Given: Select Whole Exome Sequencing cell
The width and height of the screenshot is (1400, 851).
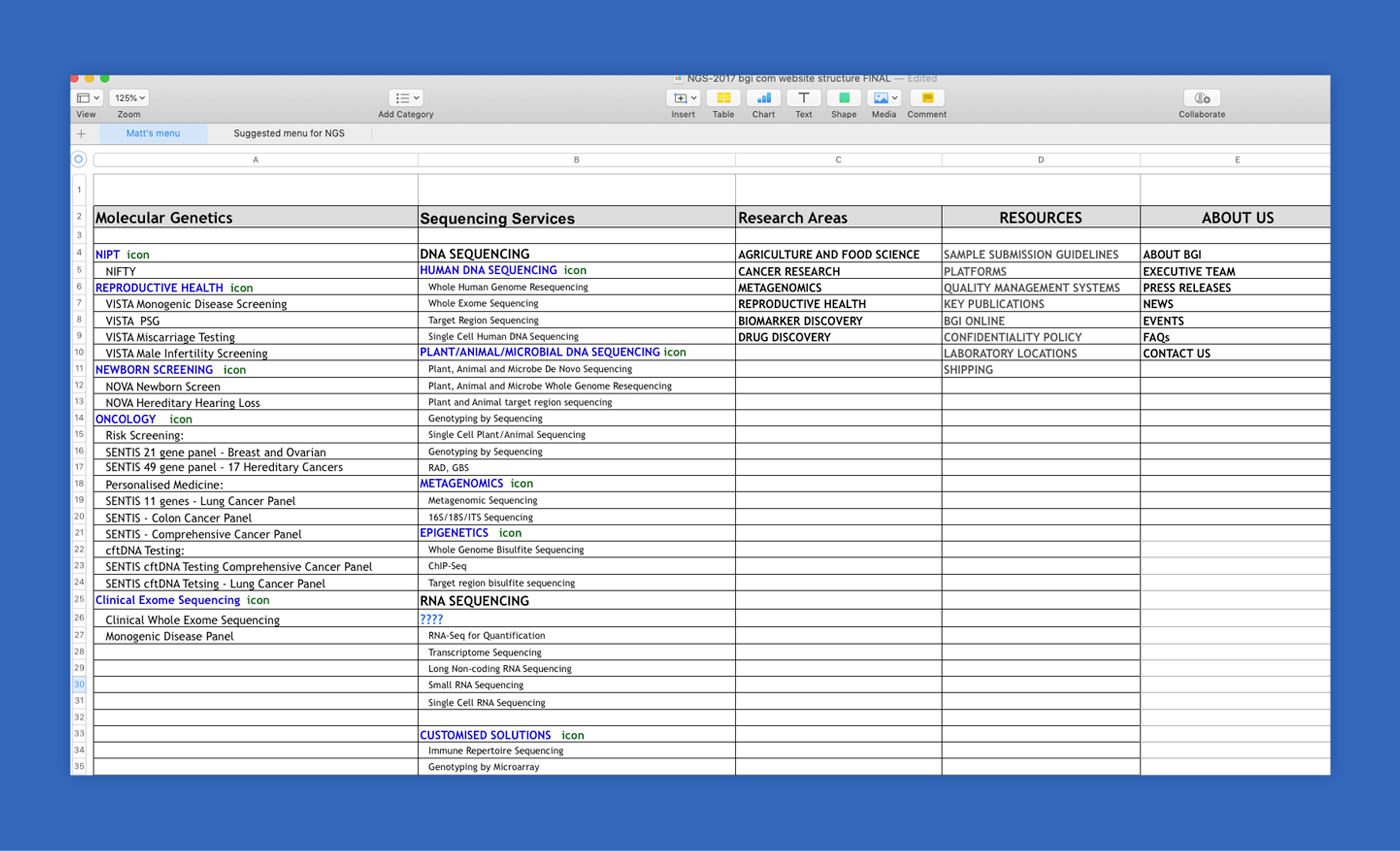Looking at the screenshot, I should click(577, 303).
